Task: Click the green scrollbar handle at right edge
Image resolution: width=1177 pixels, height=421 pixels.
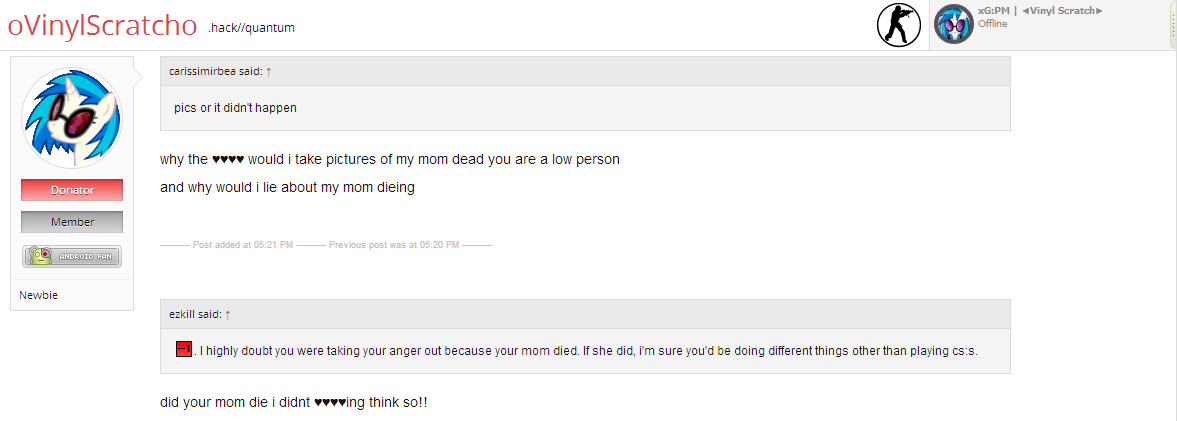Action: [x=1173, y=24]
